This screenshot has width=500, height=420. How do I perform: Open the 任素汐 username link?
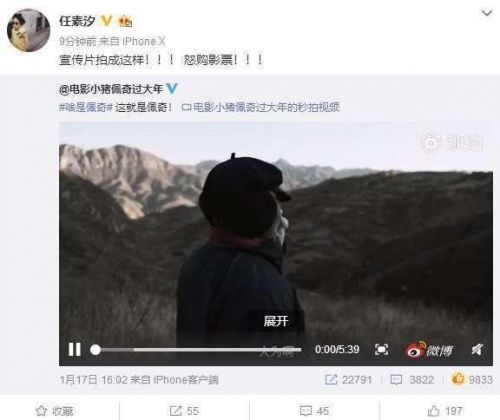point(77,21)
